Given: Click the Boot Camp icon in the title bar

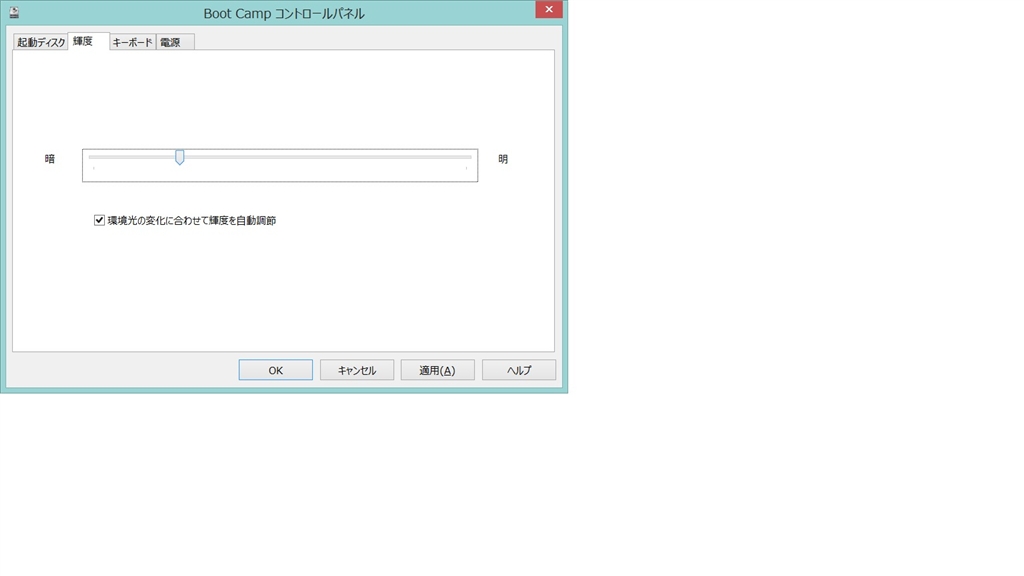Looking at the screenshot, I should click(14, 12).
